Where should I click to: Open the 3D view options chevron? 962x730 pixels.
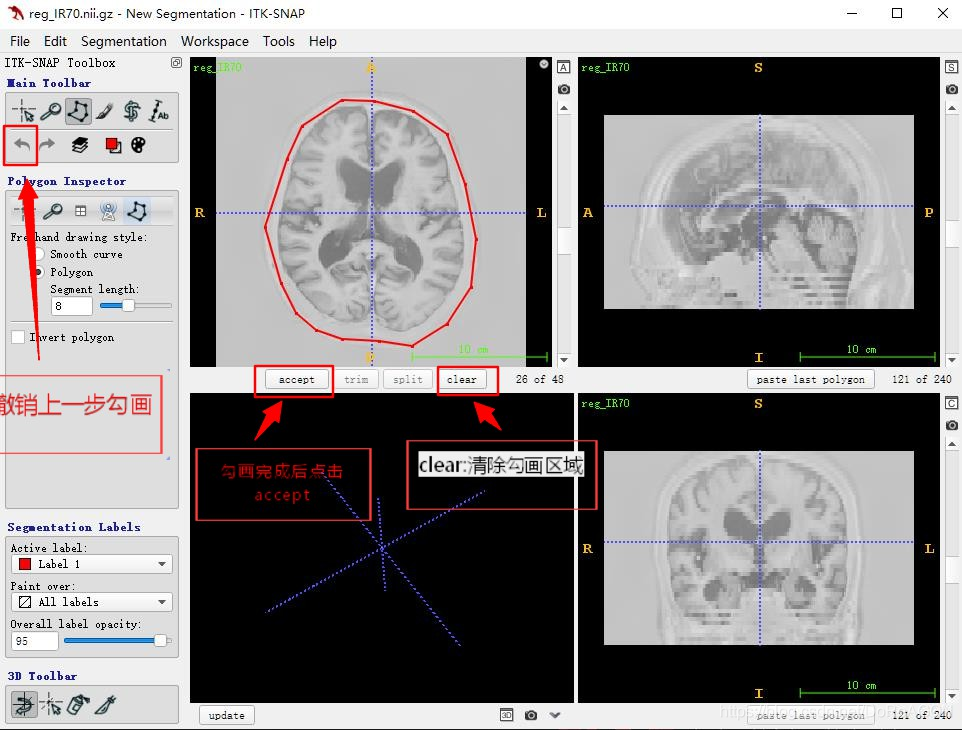click(555, 715)
